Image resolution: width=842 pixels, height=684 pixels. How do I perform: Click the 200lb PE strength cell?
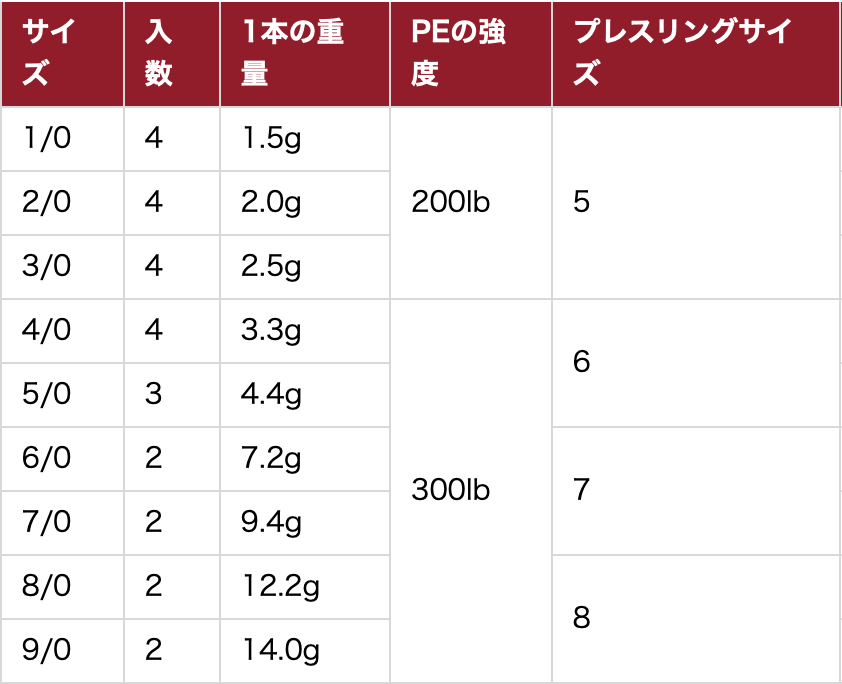(x=451, y=202)
